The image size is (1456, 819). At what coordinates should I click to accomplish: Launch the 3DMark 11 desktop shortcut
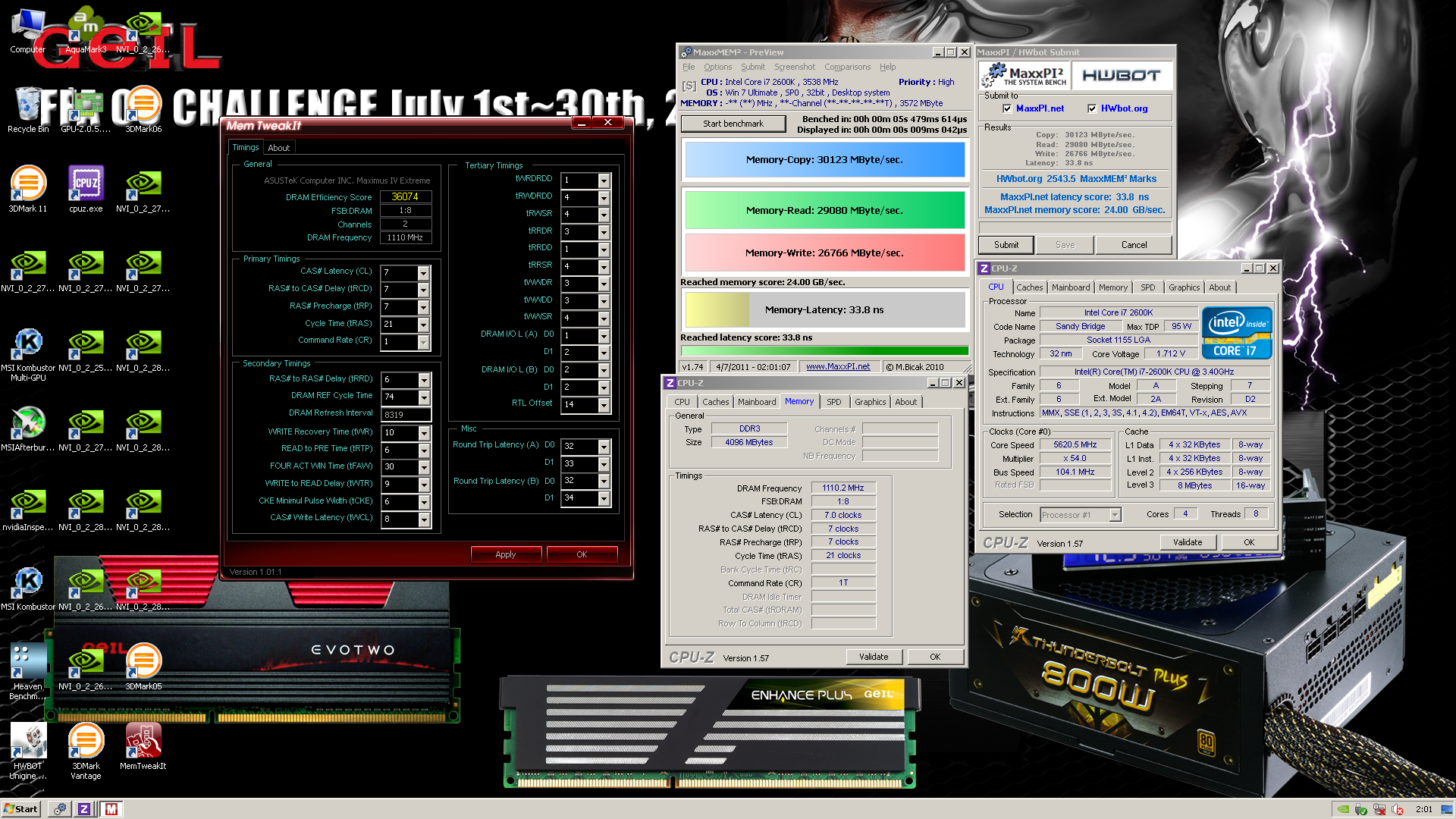(27, 190)
